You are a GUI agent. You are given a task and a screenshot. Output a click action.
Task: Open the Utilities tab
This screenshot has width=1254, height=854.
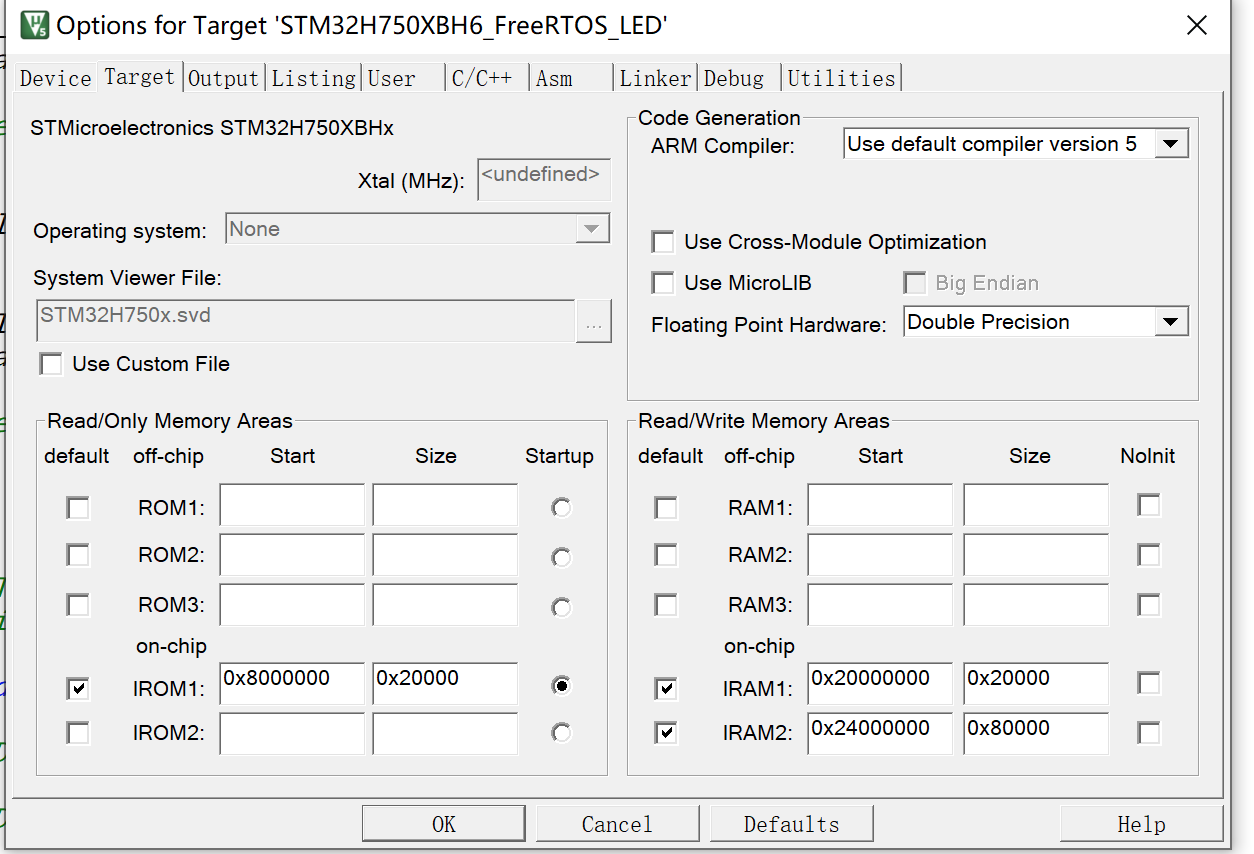coord(842,78)
